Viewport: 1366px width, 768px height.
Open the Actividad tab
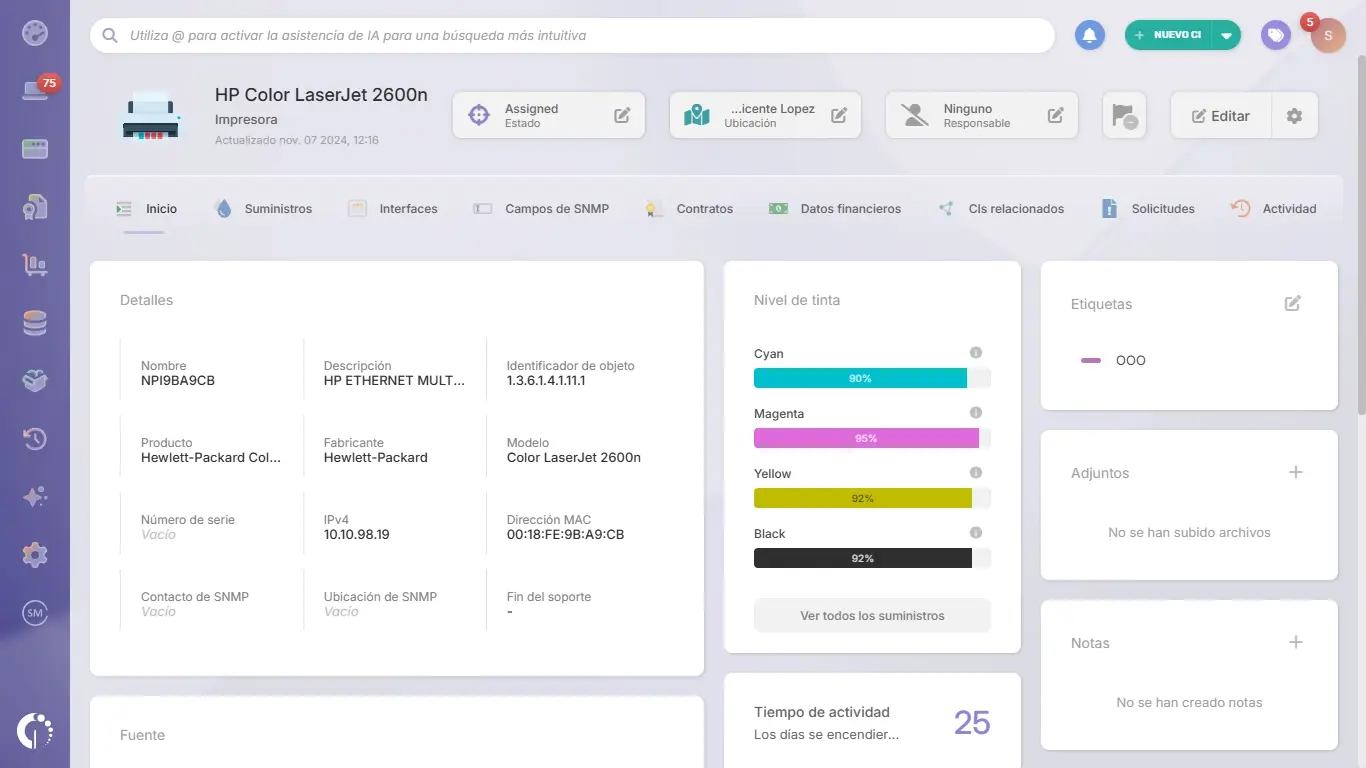pyautogui.click(x=1273, y=209)
